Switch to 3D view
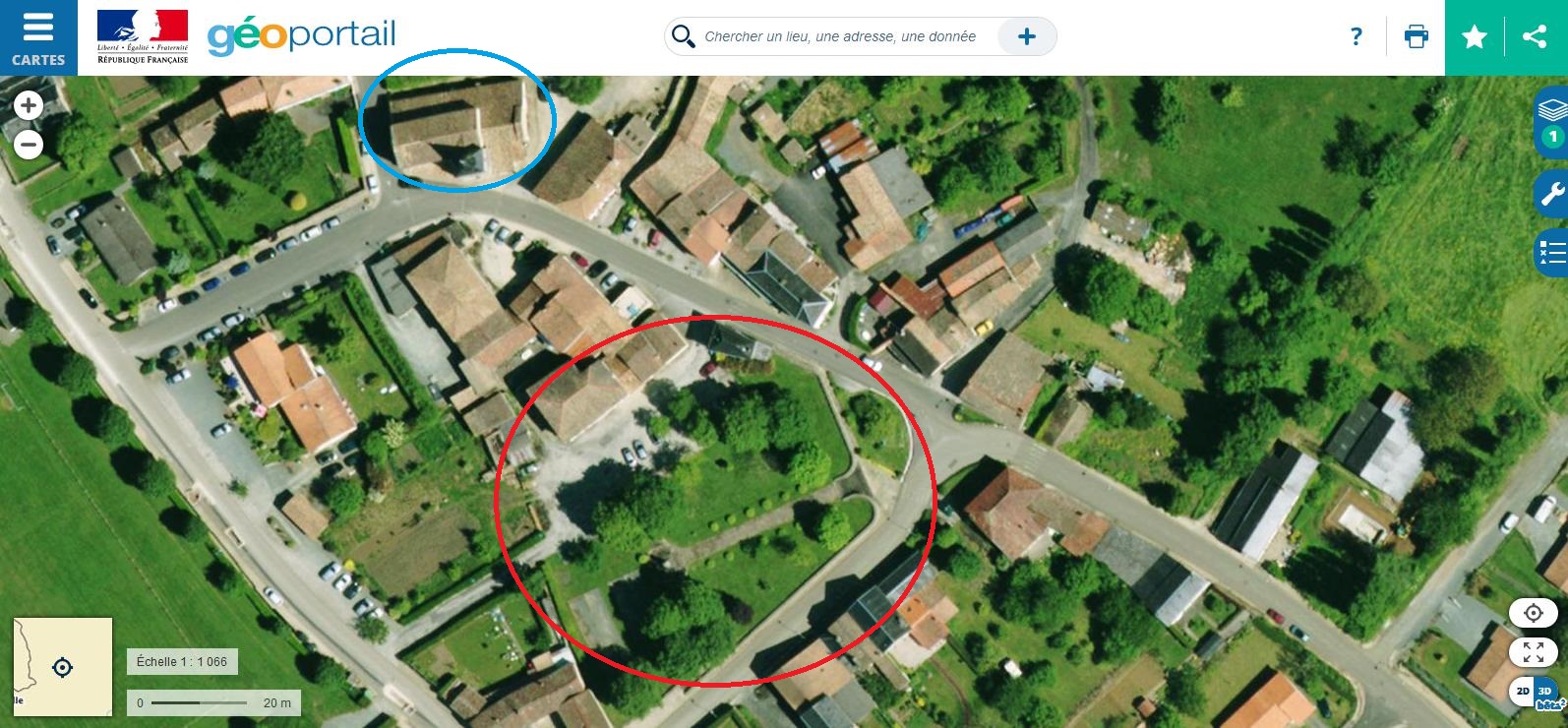This screenshot has height=728, width=1568. click(x=1545, y=692)
